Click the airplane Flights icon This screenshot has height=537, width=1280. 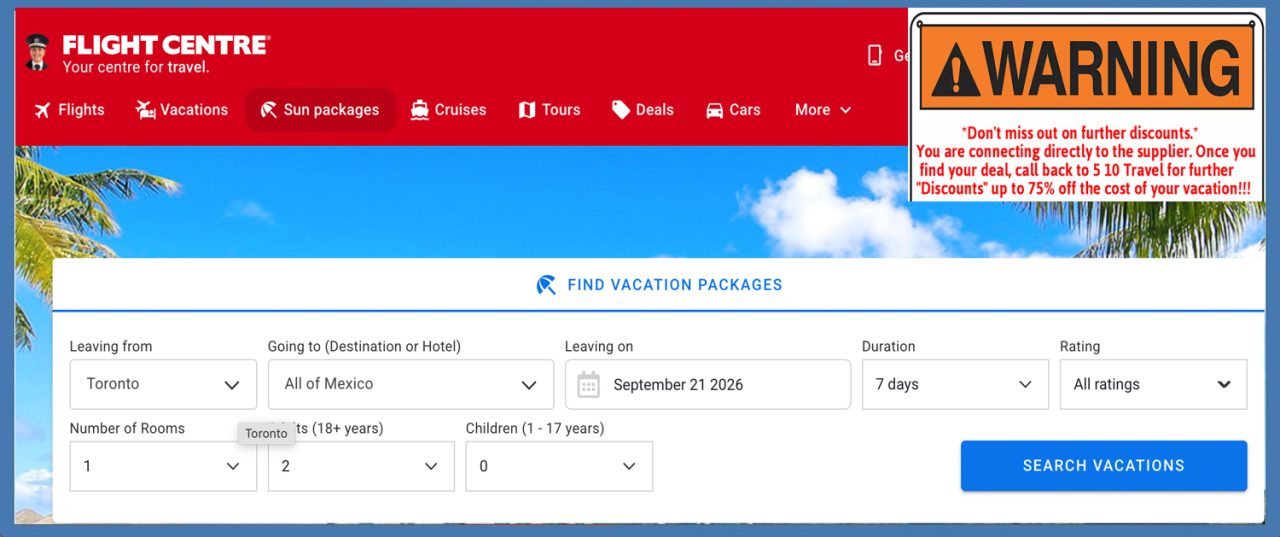click(42, 110)
